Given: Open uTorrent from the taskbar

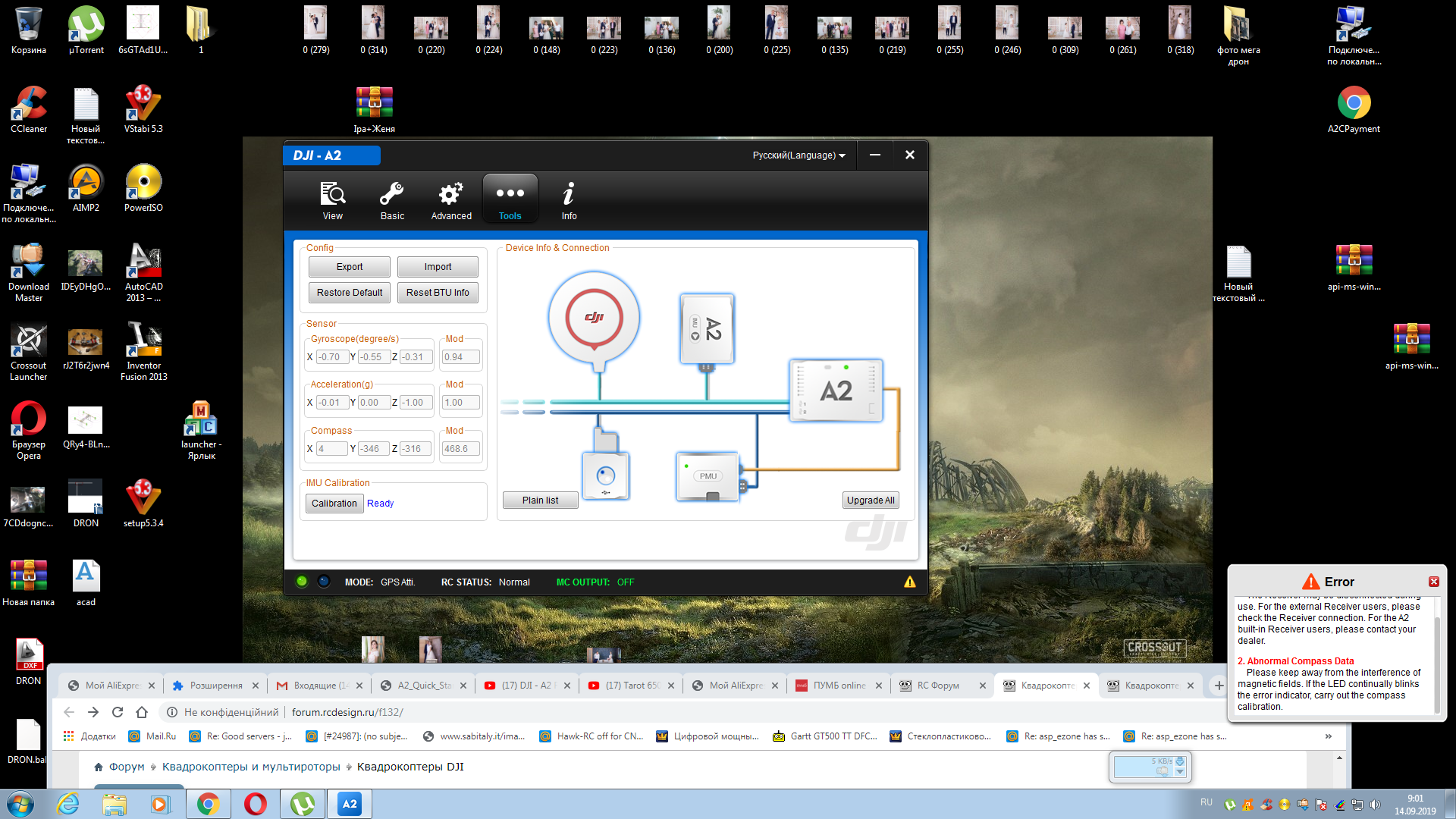Looking at the screenshot, I should [303, 804].
